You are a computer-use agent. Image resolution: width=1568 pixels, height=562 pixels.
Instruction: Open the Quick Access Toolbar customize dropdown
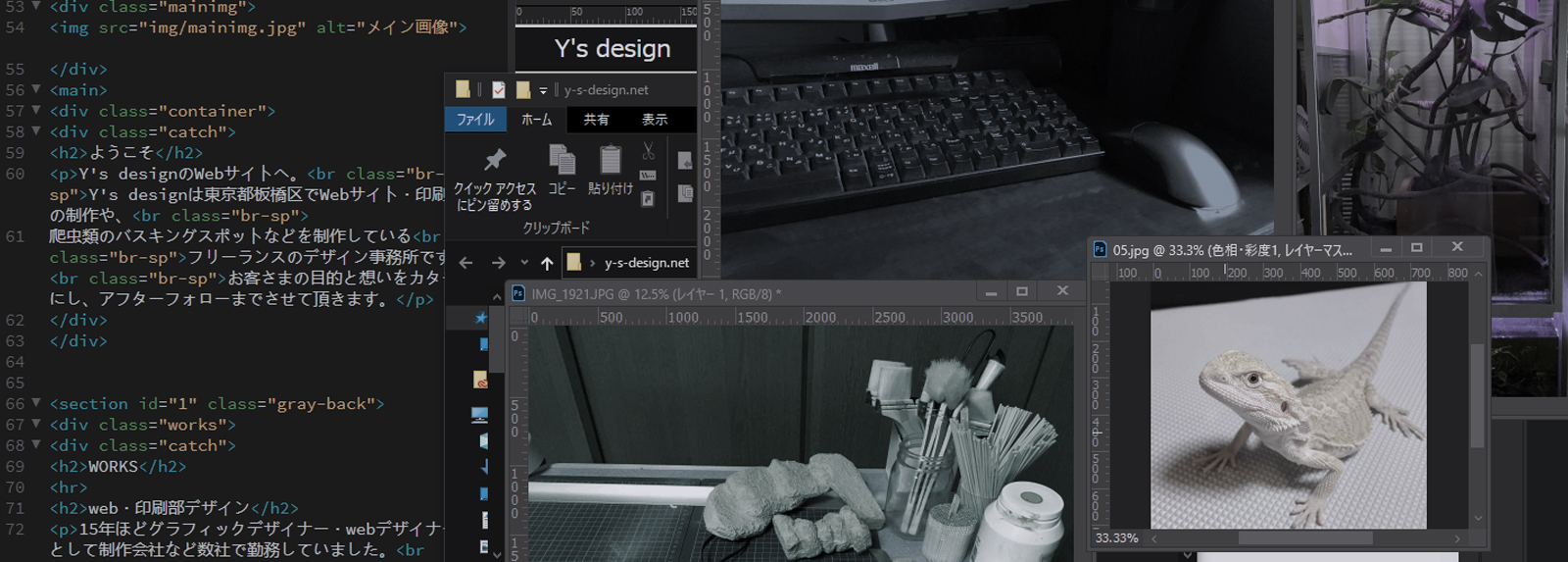coord(543,90)
